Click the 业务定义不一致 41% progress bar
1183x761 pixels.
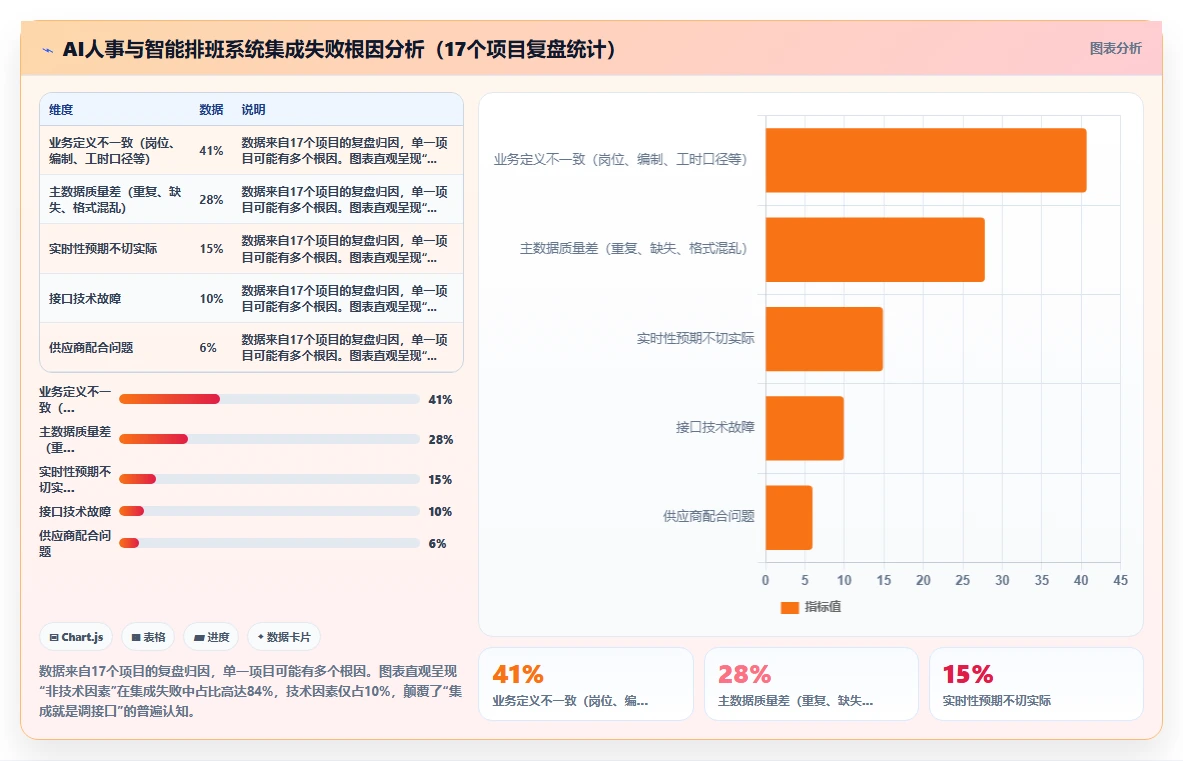269,399
